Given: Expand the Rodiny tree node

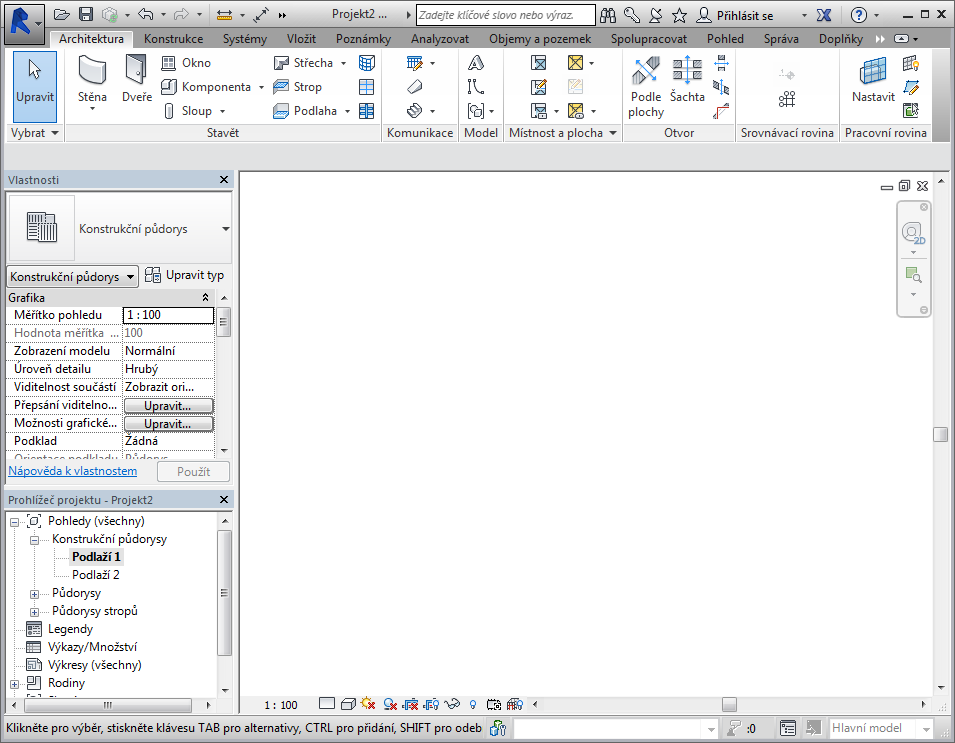Looking at the screenshot, I should tap(14, 684).
